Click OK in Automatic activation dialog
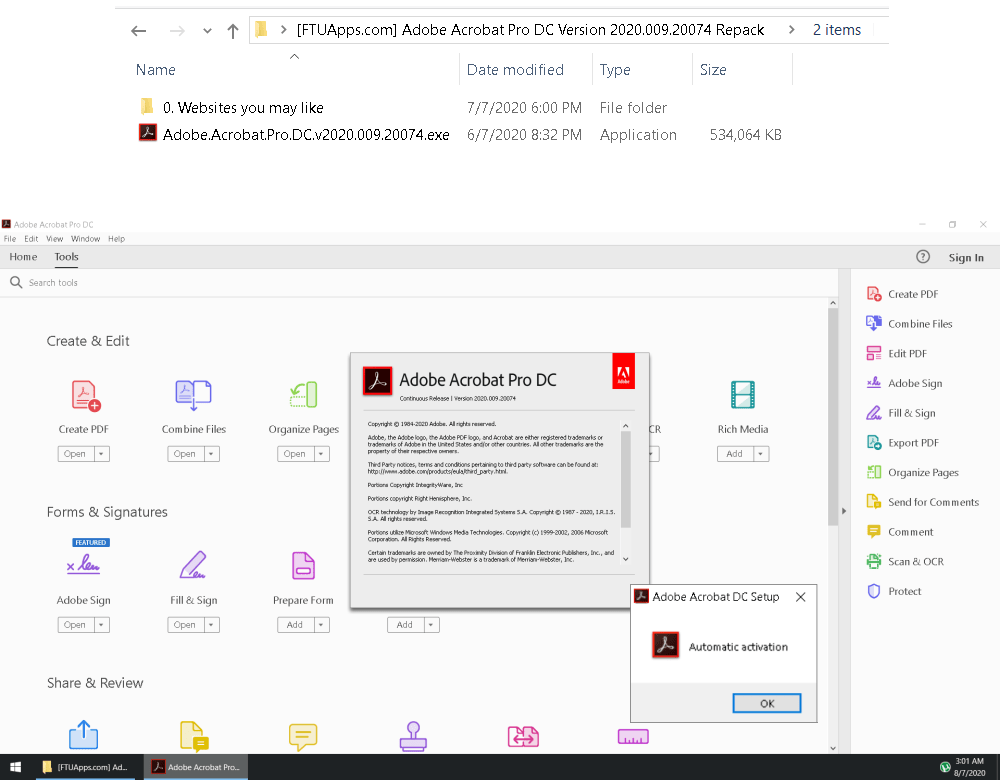The width and height of the screenshot is (1000, 780). 767,703
